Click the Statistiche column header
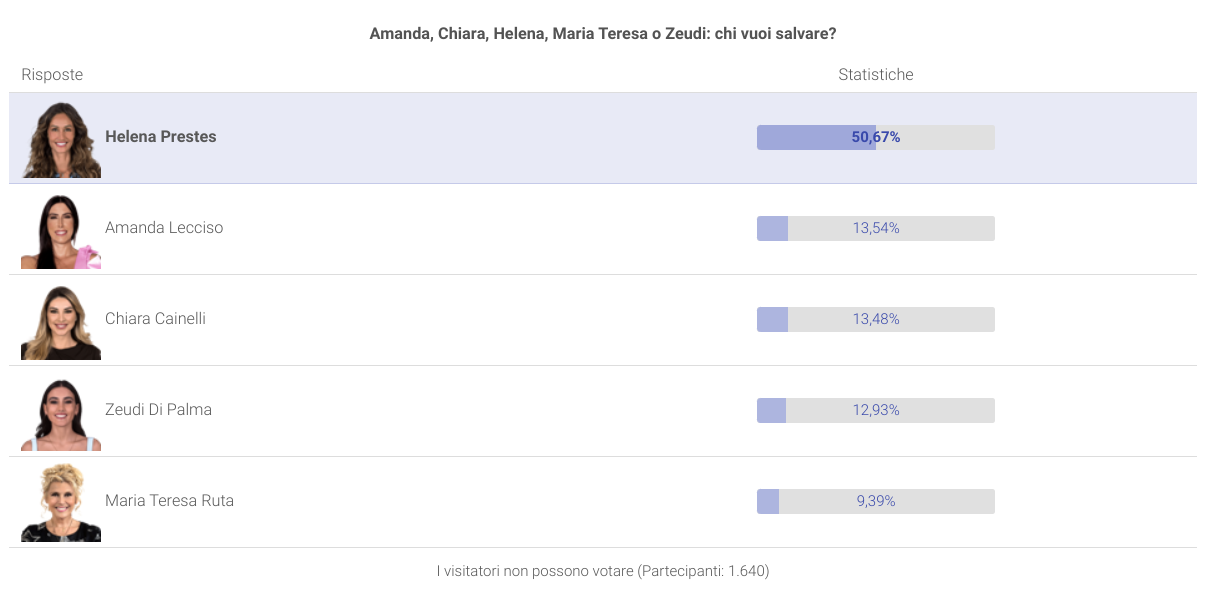The width and height of the screenshot is (1208, 592). click(876, 75)
